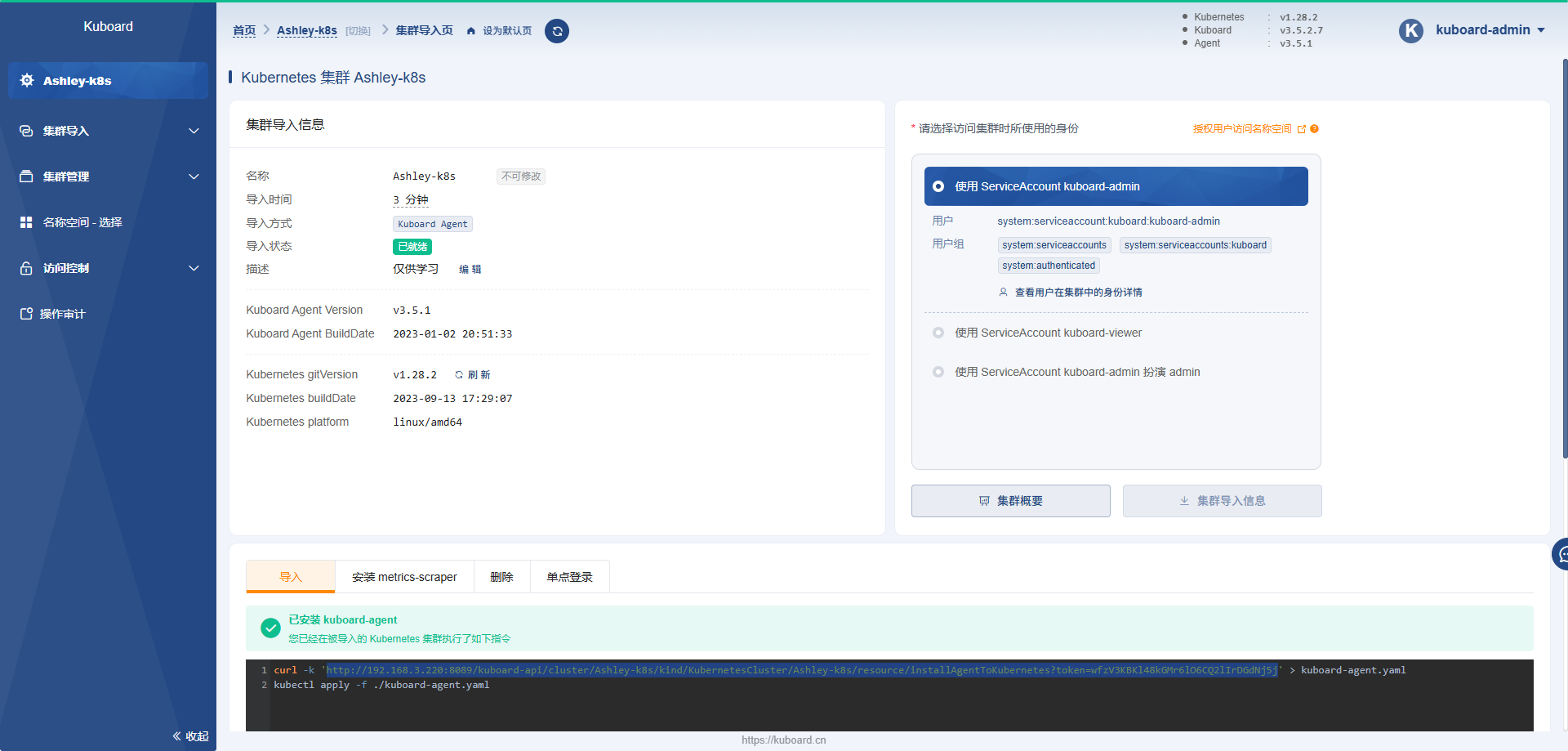Switch to the 单点登录 tab
This screenshot has width=1568, height=751.
coord(570,577)
